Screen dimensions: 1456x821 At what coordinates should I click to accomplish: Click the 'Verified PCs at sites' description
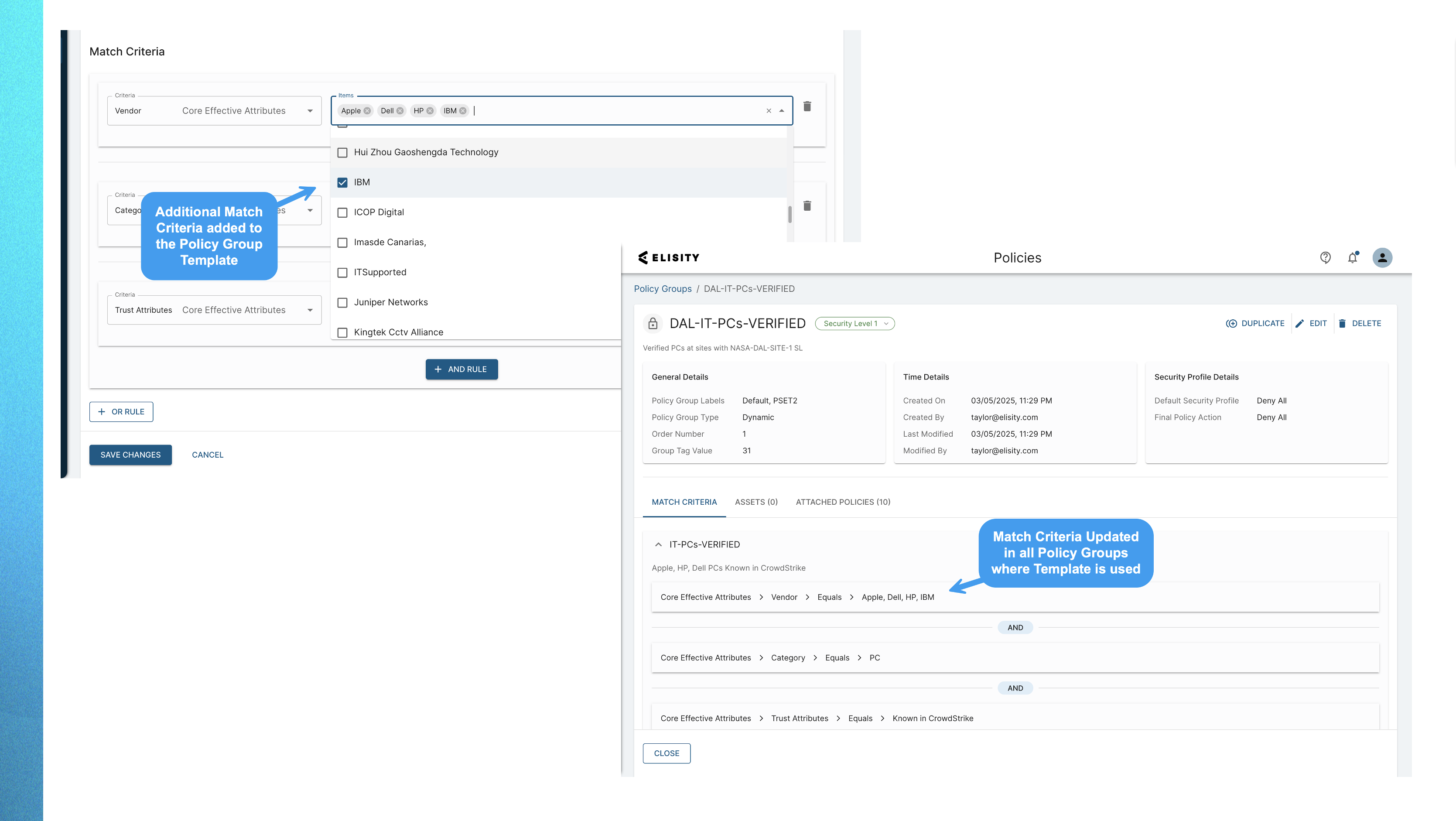(x=722, y=348)
